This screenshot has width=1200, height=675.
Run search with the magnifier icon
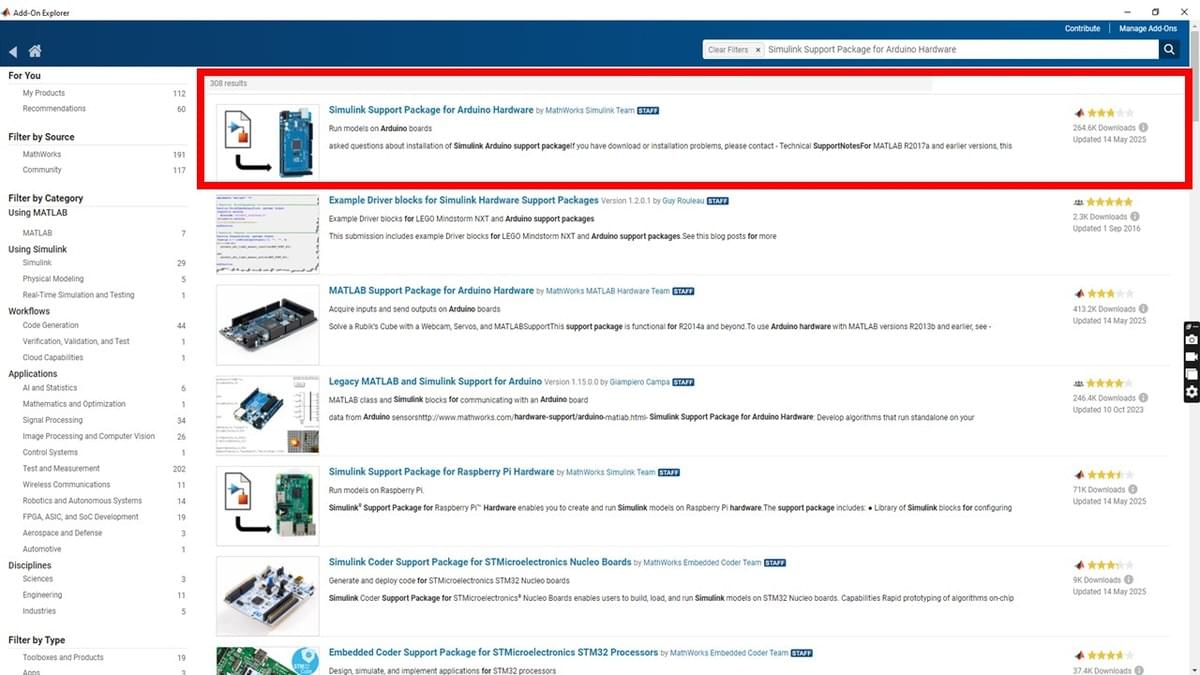1169,49
